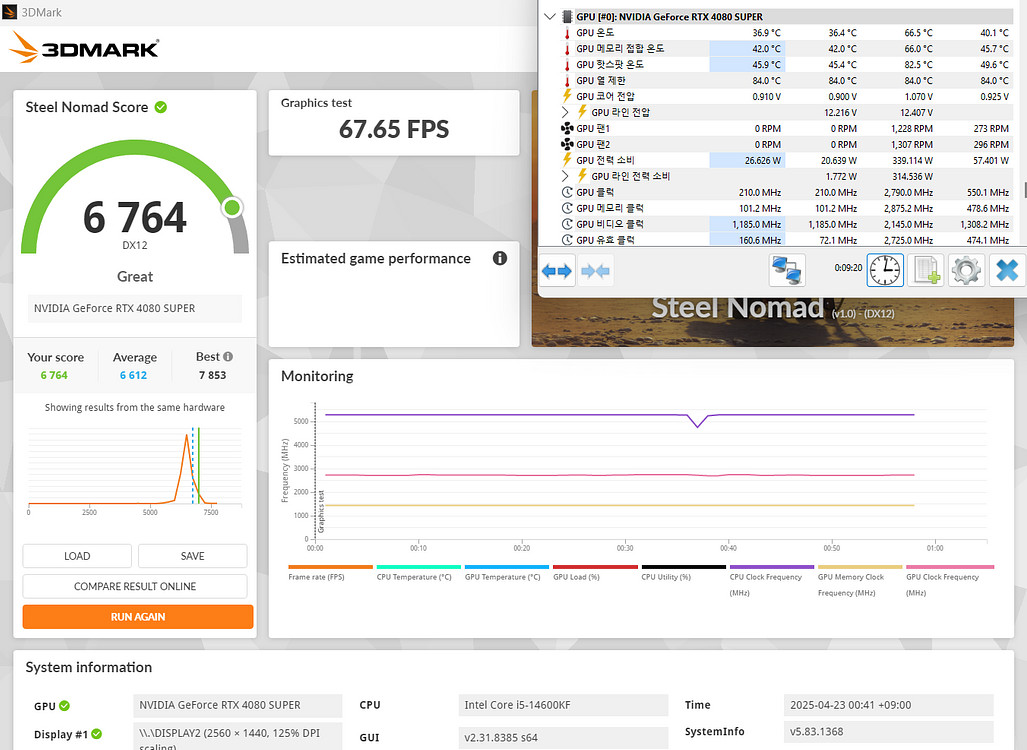
Task: Click the 3DMark app icon in the title bar
Action: 9,12
